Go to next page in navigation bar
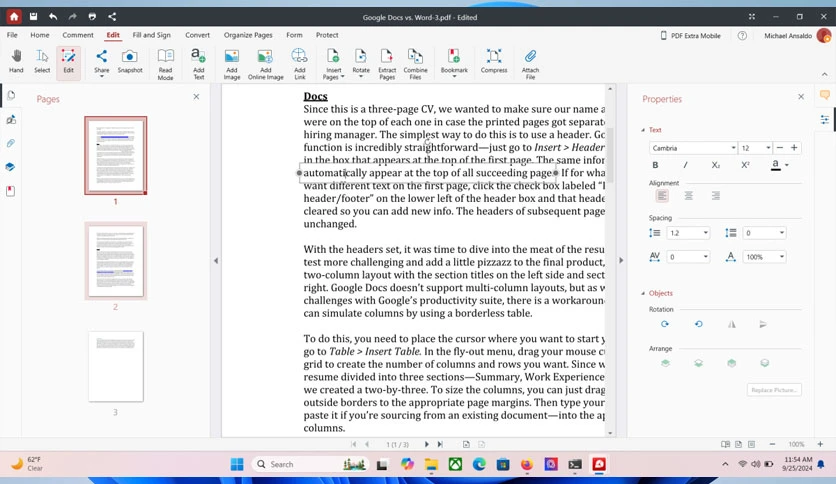The image size is (836, 484). [x=427, y=444]
